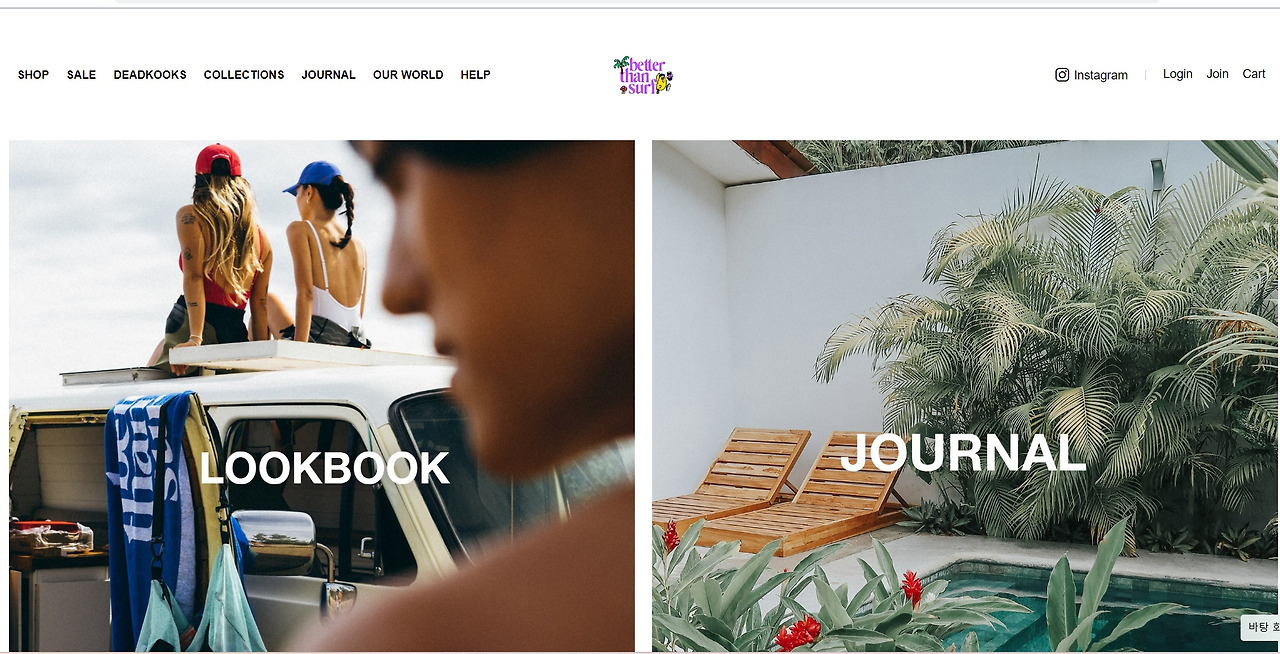This screenshot has height=654, width=1280.
Task: Open the HELP menu
Action: point(475,75)
